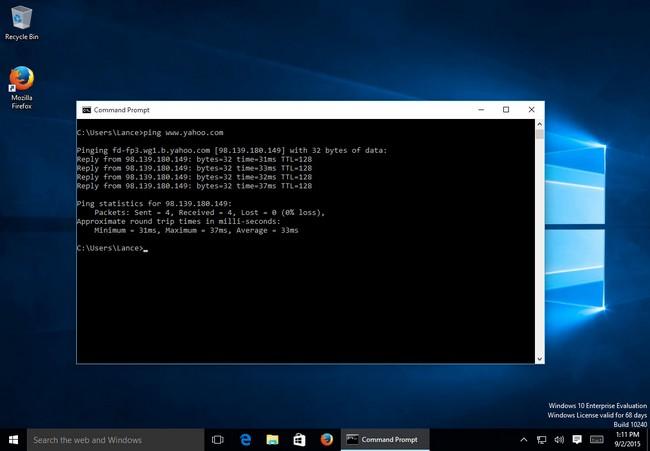Select the Command Prompt taskbar button
This screenshot has height=451, width=650.
click(x=385, y=440)
